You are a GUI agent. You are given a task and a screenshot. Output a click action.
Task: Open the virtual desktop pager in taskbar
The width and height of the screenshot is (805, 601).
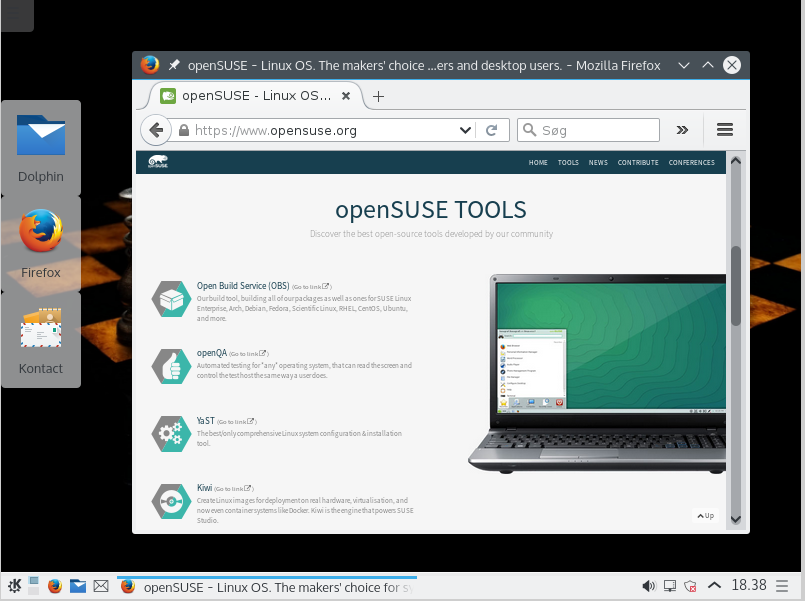click(x=33, y=586)
